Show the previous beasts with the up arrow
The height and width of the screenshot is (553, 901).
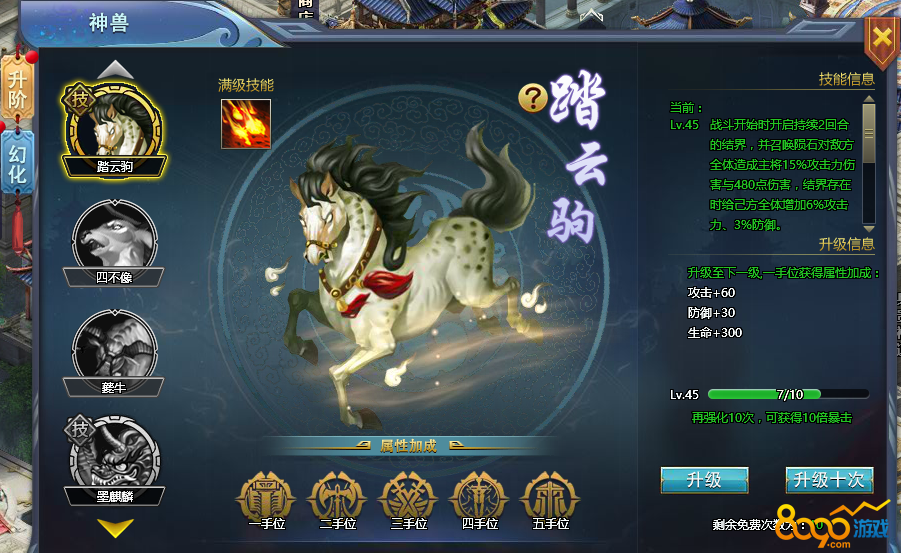click(115, 70)
